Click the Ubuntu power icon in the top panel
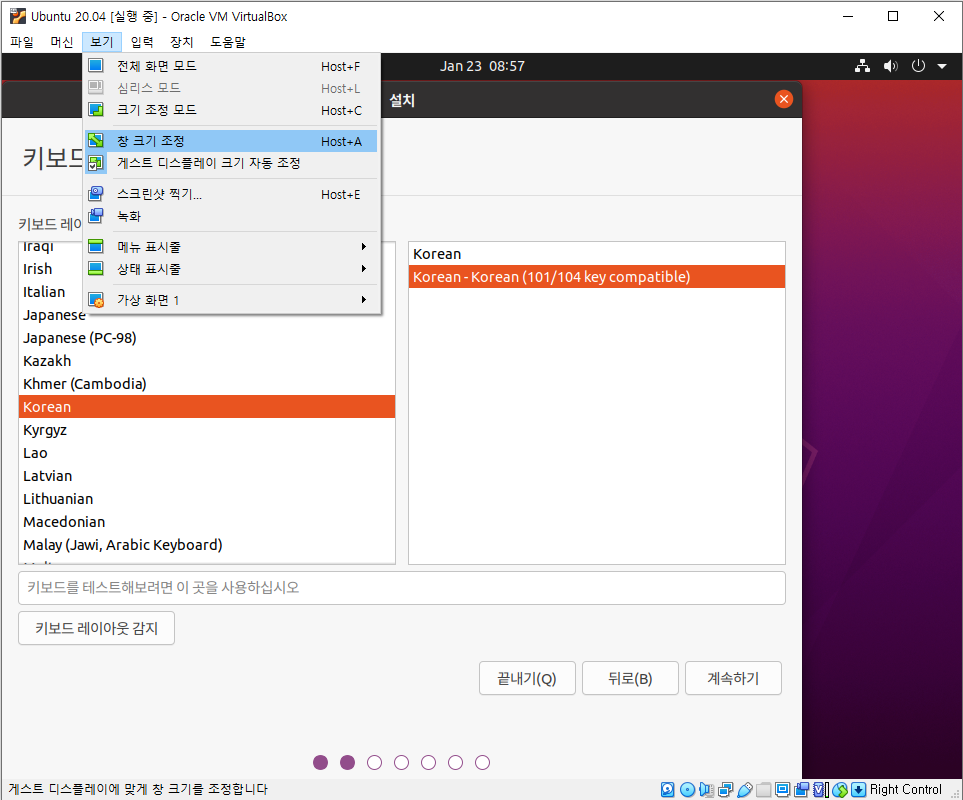The image size is (963, 800). [x=918, y=66]
